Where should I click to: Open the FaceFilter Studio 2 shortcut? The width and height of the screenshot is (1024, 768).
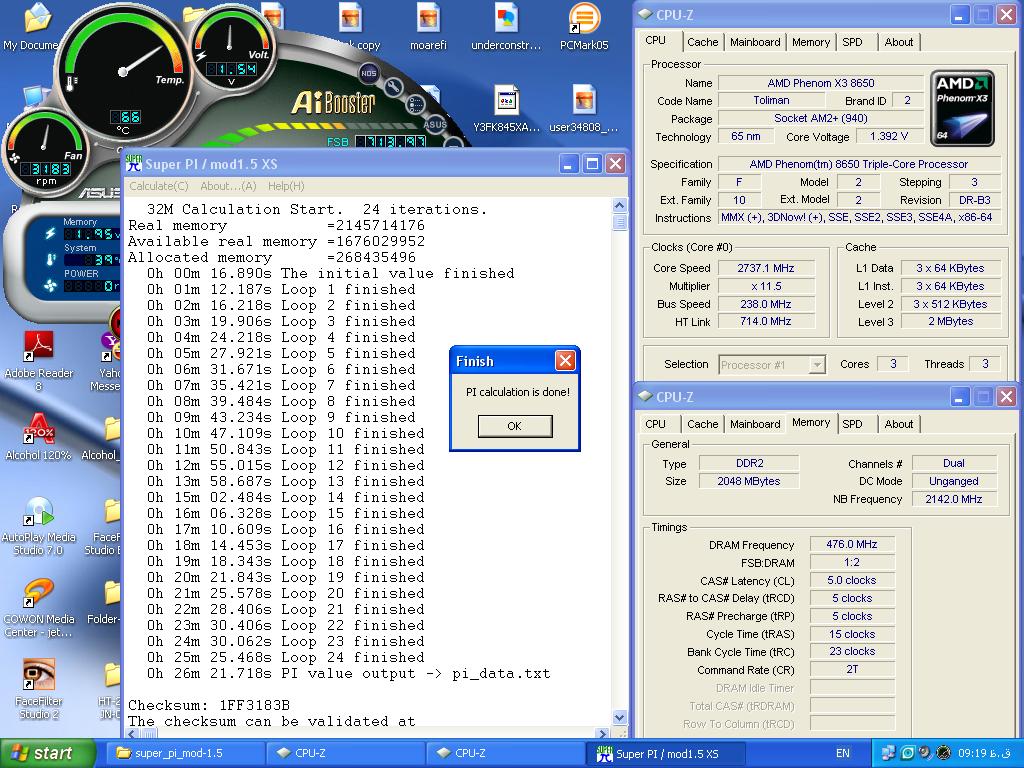coord(39,690)
